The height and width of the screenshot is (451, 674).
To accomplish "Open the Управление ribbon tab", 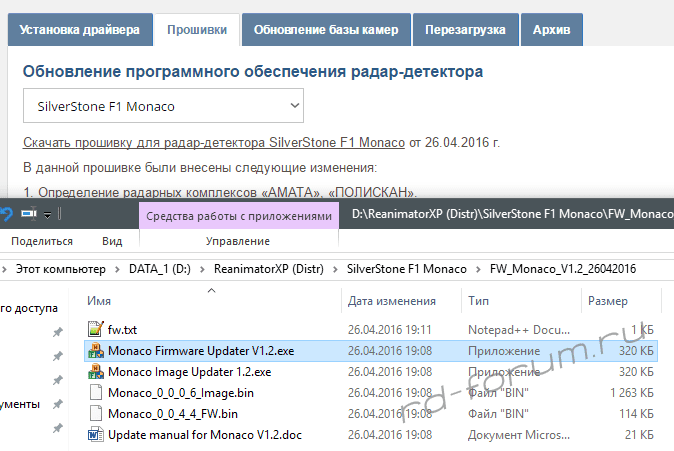I will point(238,241).
